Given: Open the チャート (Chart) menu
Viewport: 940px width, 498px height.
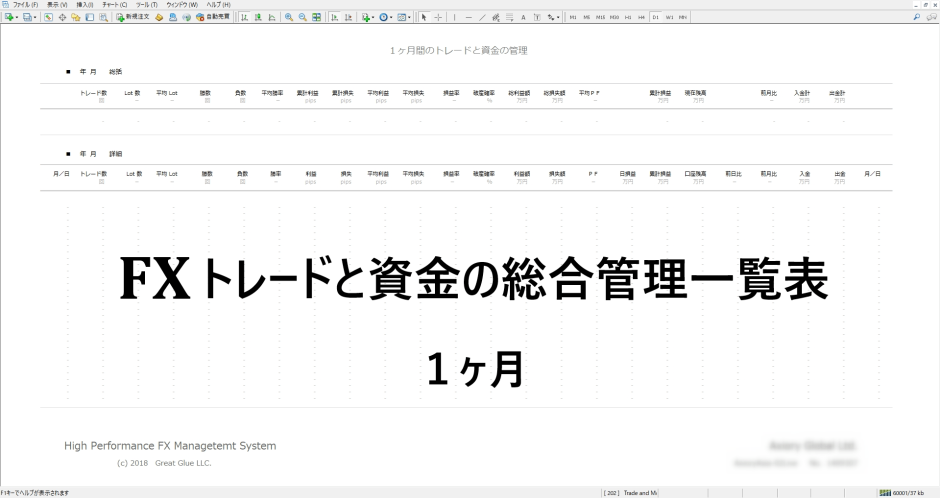Looking at the screenshot, I should pos(115,5).
